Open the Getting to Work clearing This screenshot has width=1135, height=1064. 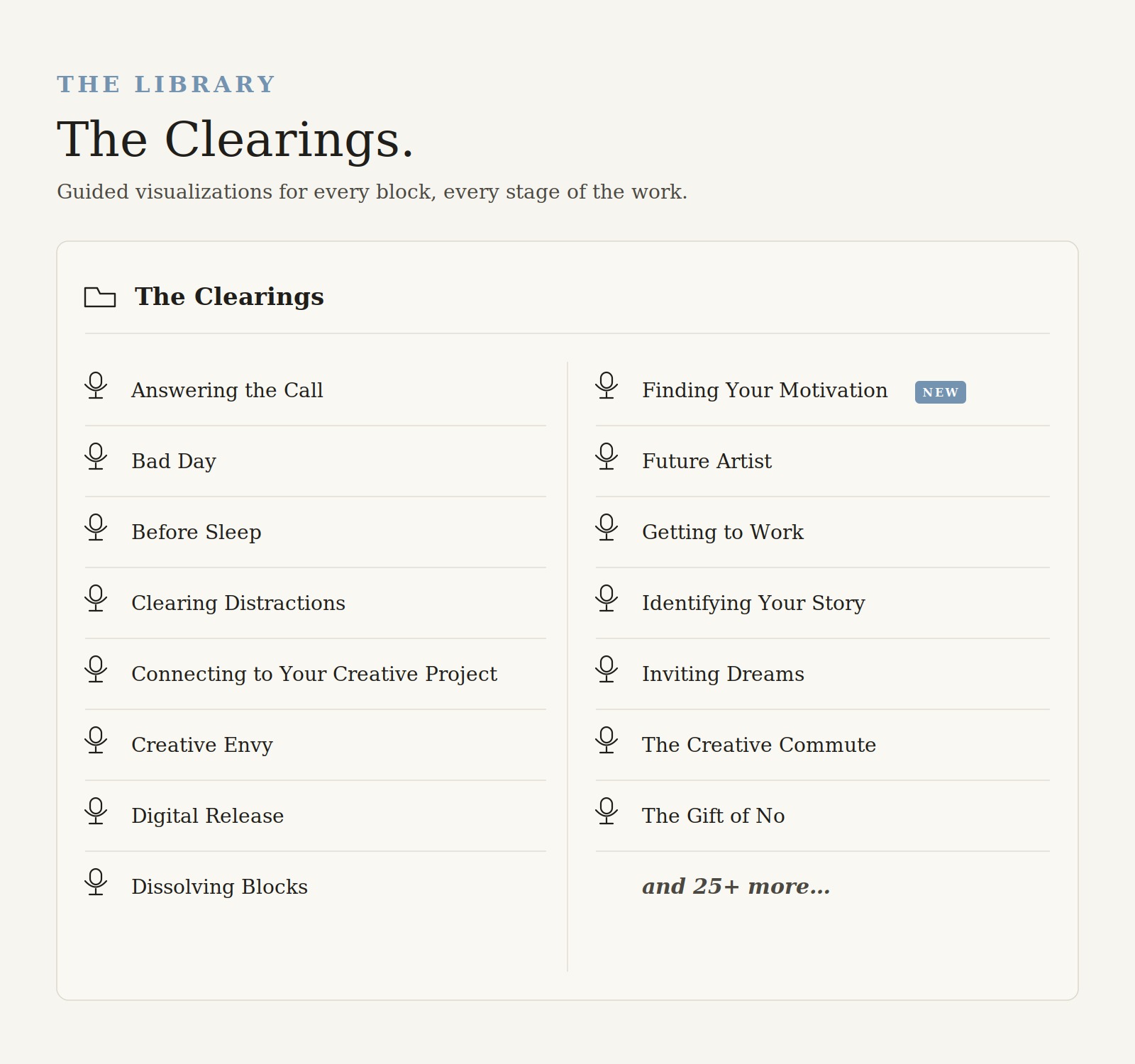[723, 532]
